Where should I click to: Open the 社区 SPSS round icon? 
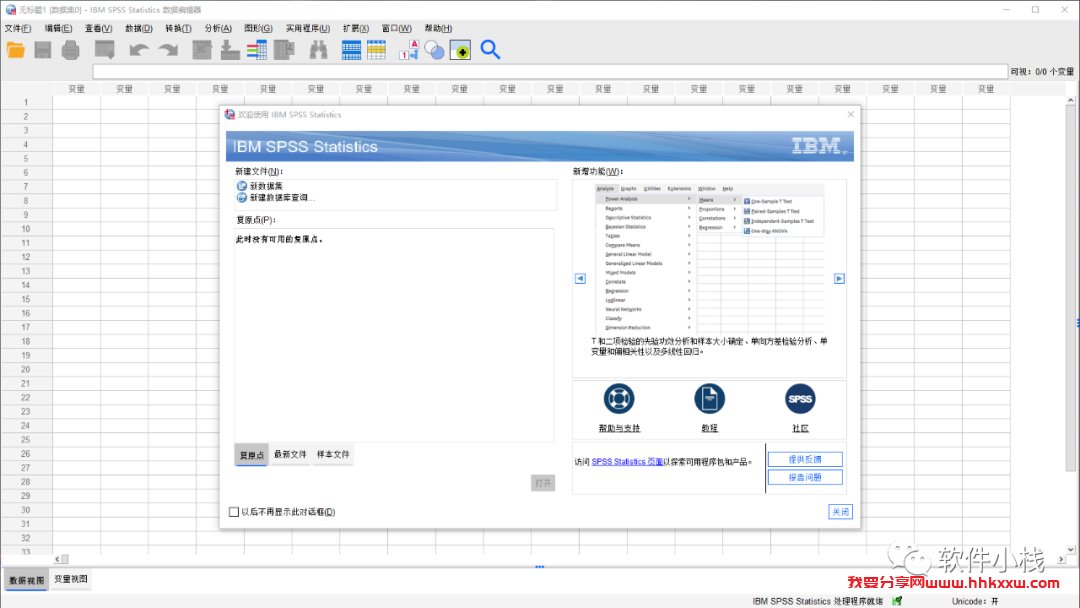click(800, 399)
